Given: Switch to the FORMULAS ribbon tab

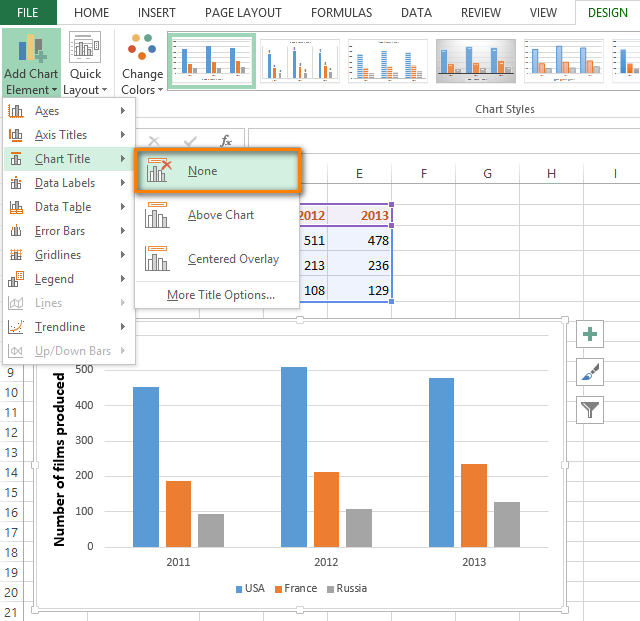Looking at the screenshot, I should coord(341,13).
